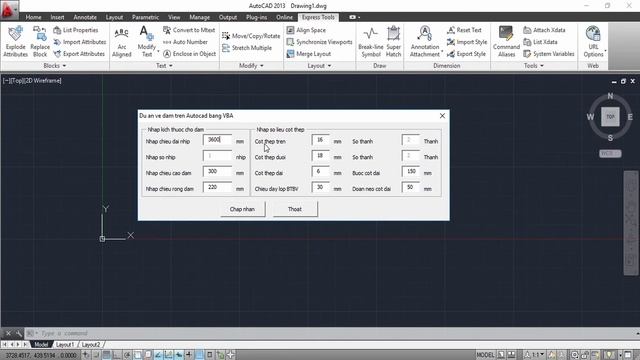Insert a Break-line Symbol
This screenshot has width=640, height=360.
point(371,42)
